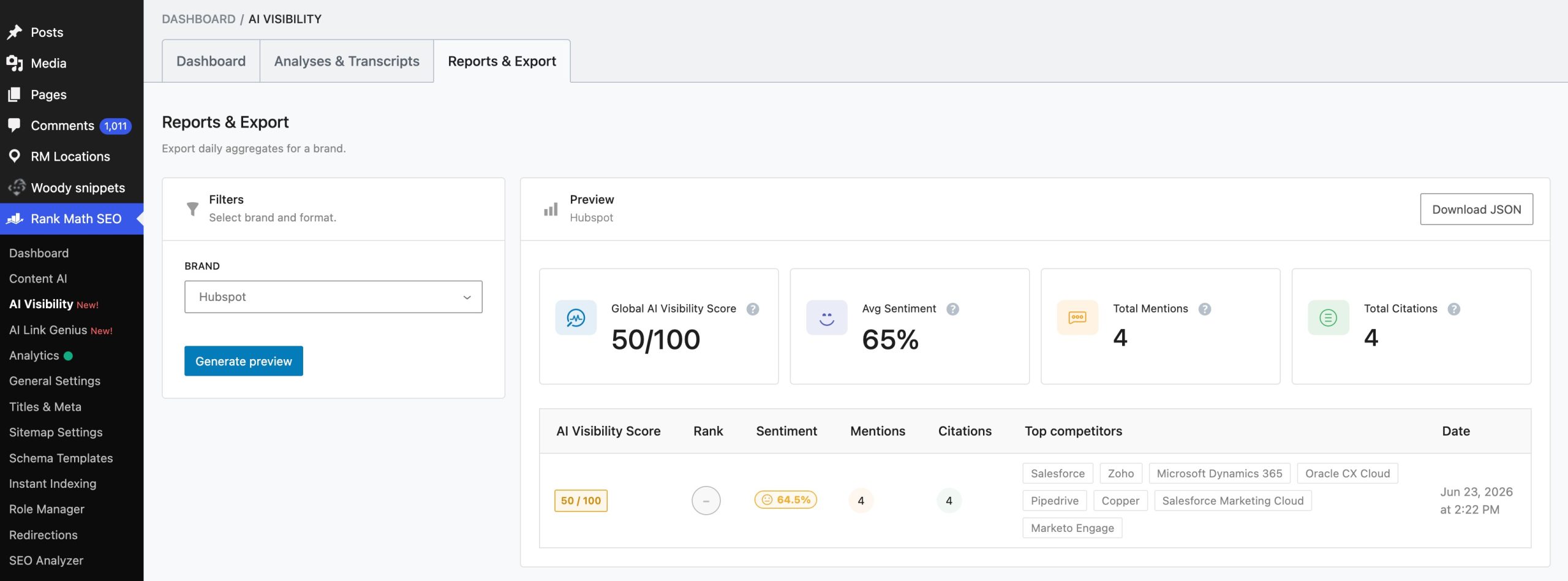Open Sitemap Settings submenu link
This screenshot has height=581, width=1568.
click(x=56, y=432)
